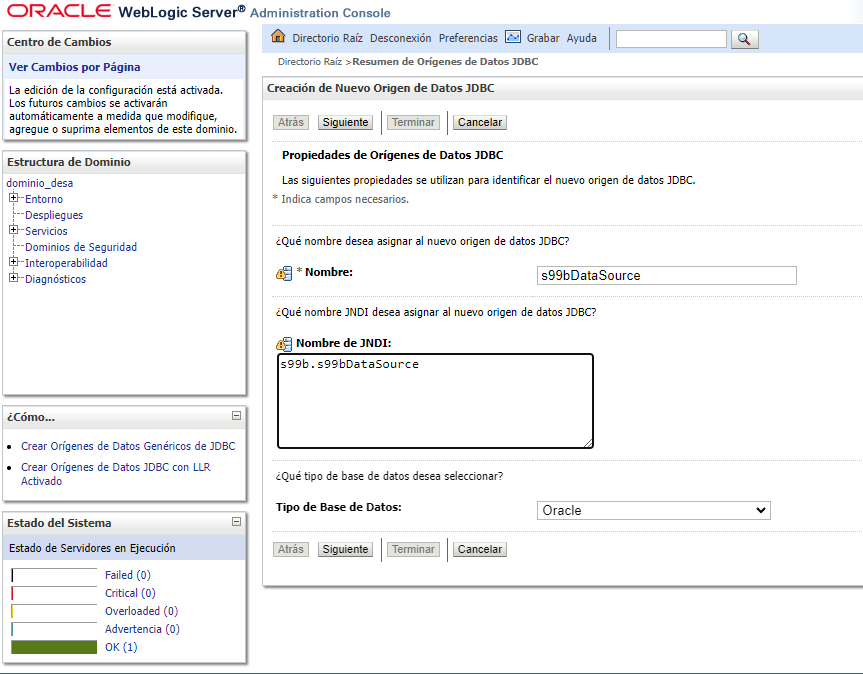The height and width of the screenshot is (674, 863).
Task: Click the bottom Cancelar button
Action: (x=480, y=549)
